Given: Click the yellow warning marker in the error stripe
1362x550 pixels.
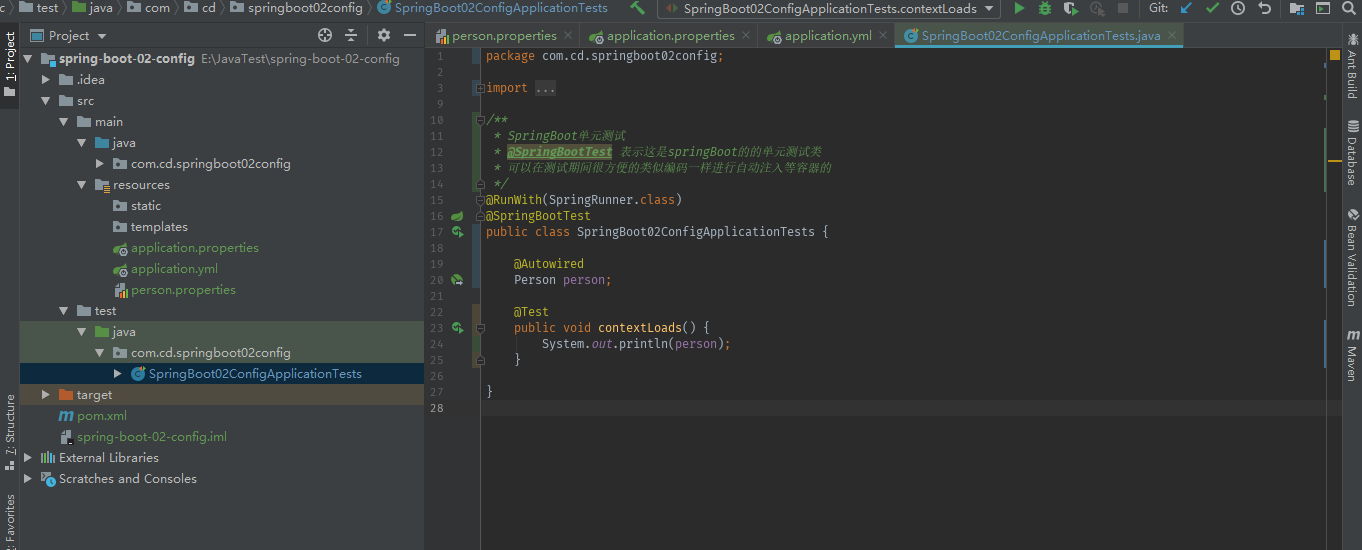Looking at the screenshot, I should coord(1335,160).
